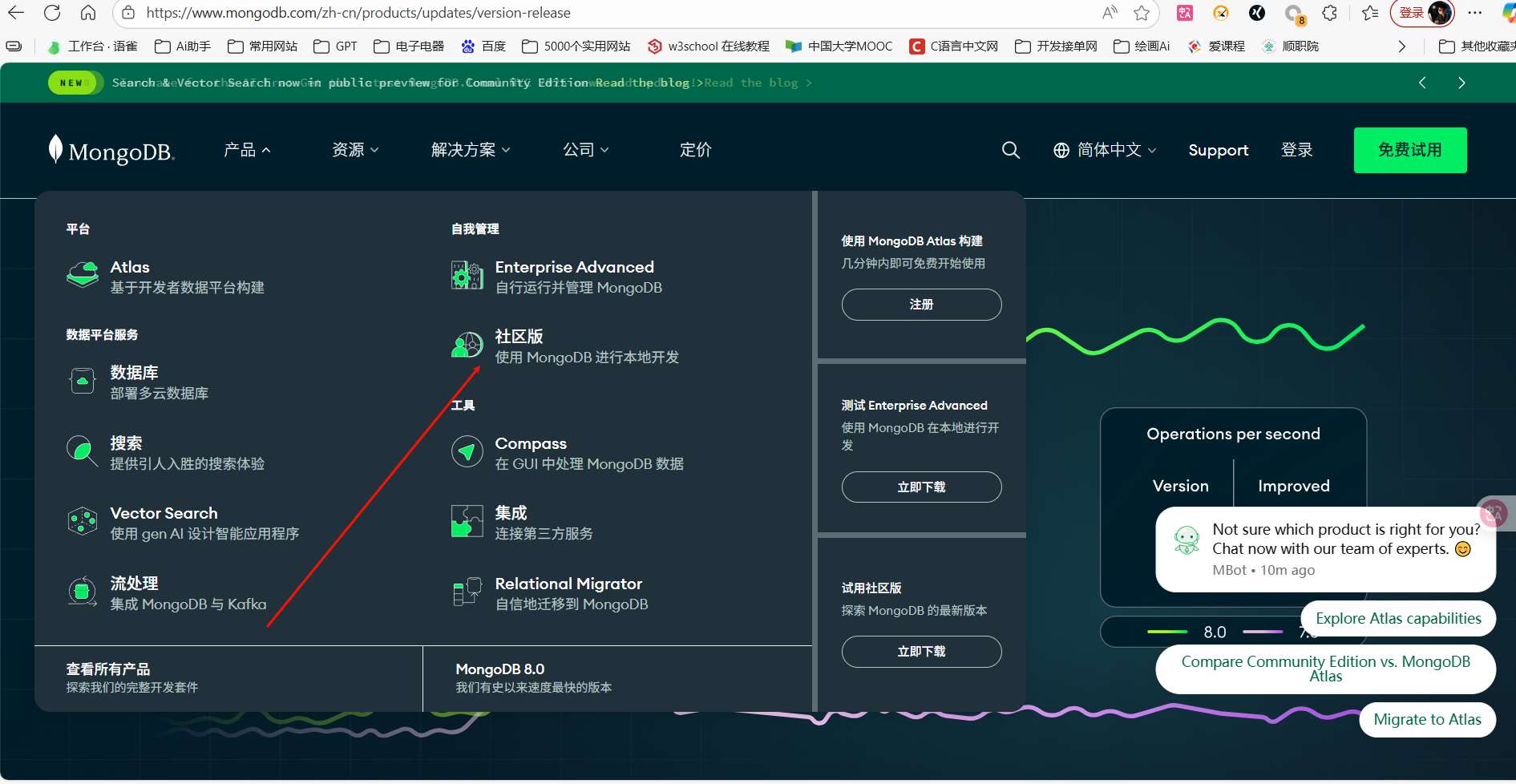Click 立即下载 under 测试 Enterprise Advanced
The width and height of the screenshot is (1516, 784).
(x=921, y=487)
